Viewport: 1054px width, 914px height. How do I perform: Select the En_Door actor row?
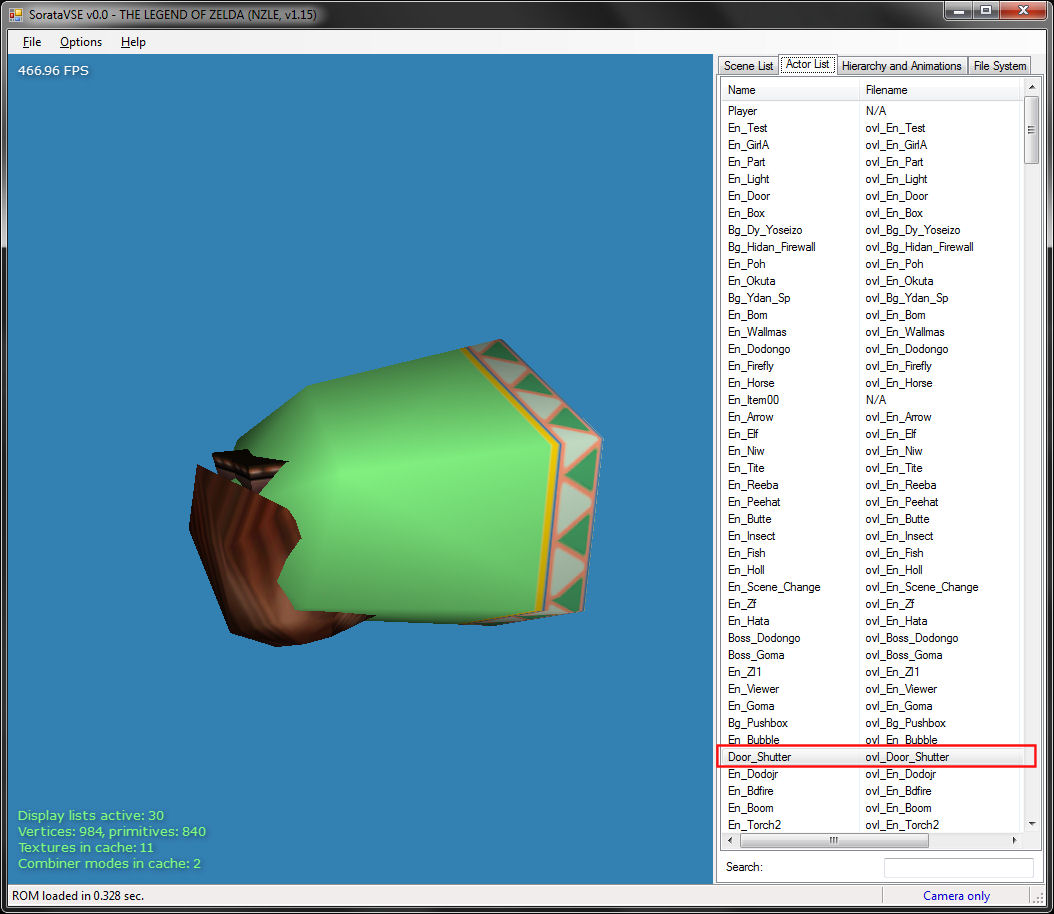(873, 196)
